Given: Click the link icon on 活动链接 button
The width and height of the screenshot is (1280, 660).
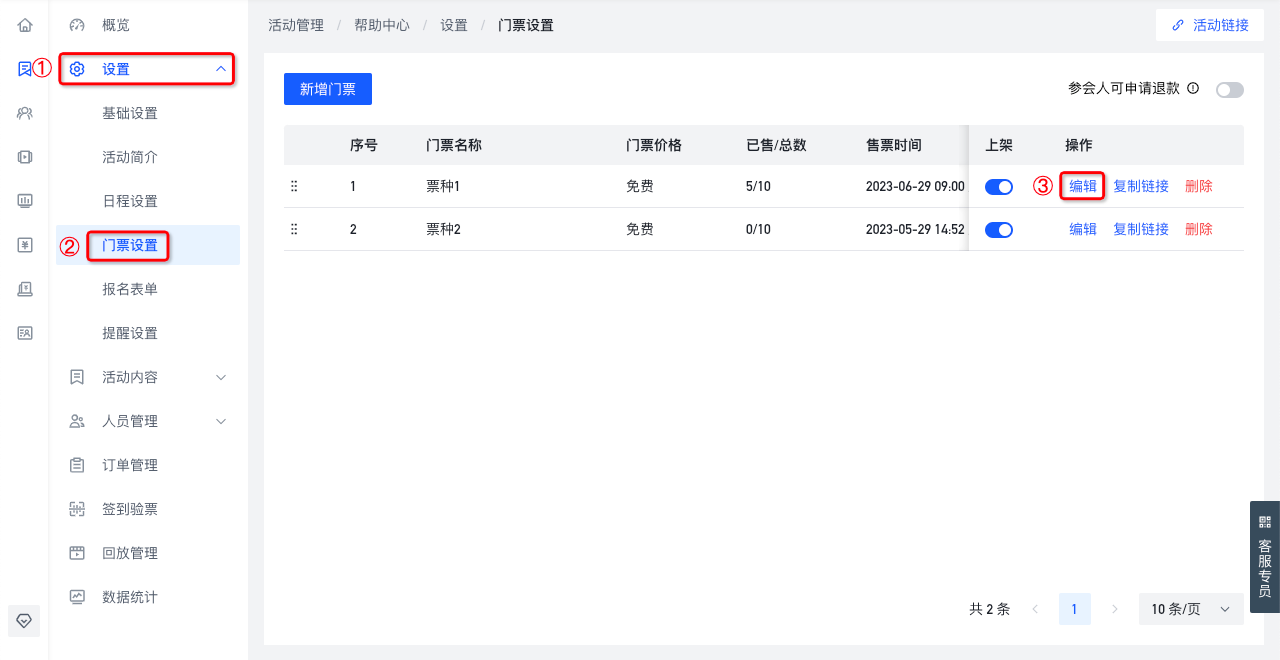Looking at the screenshot, I should (1178, 25).
